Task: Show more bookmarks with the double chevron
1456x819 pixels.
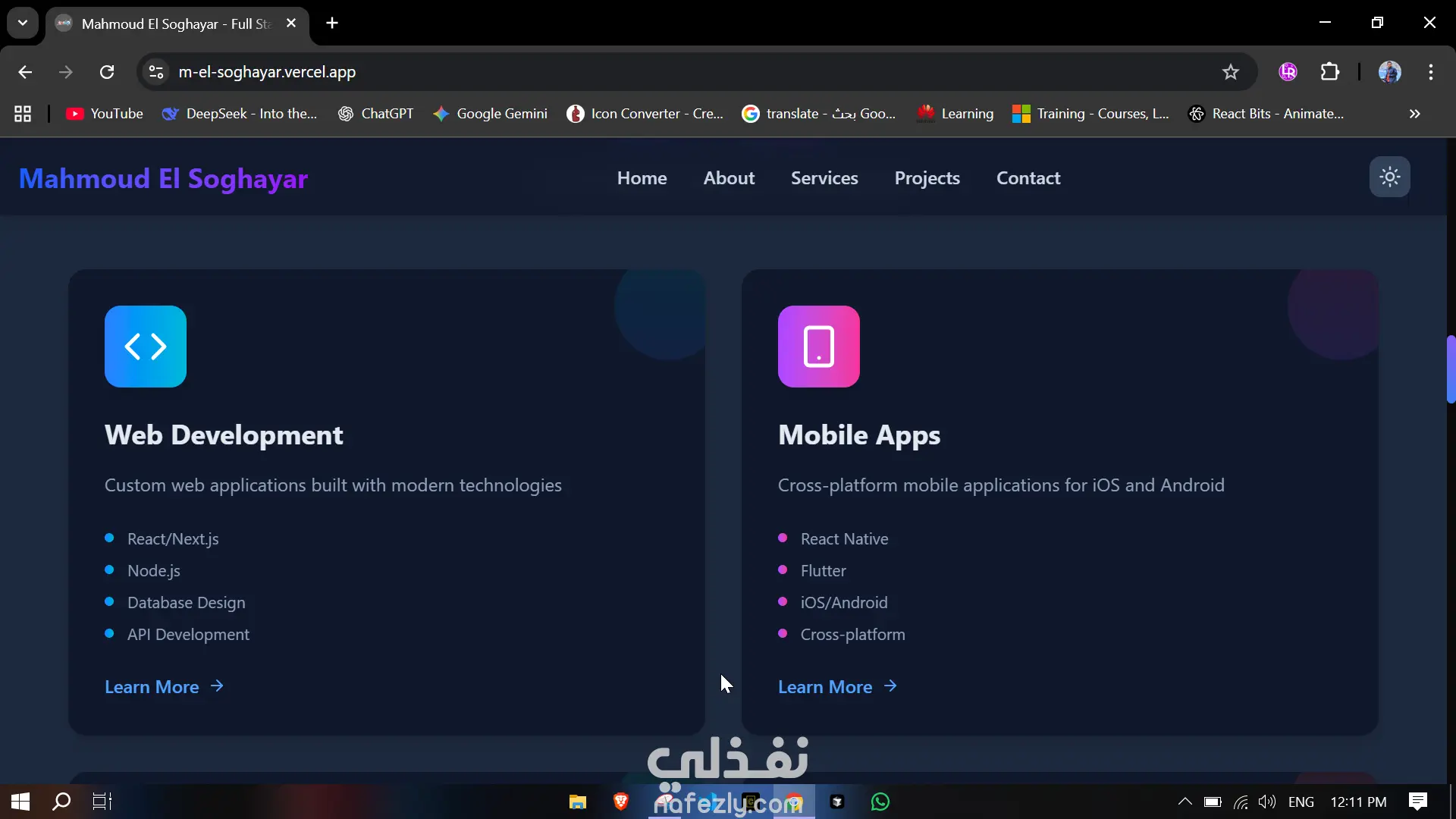Action: 1414,114
